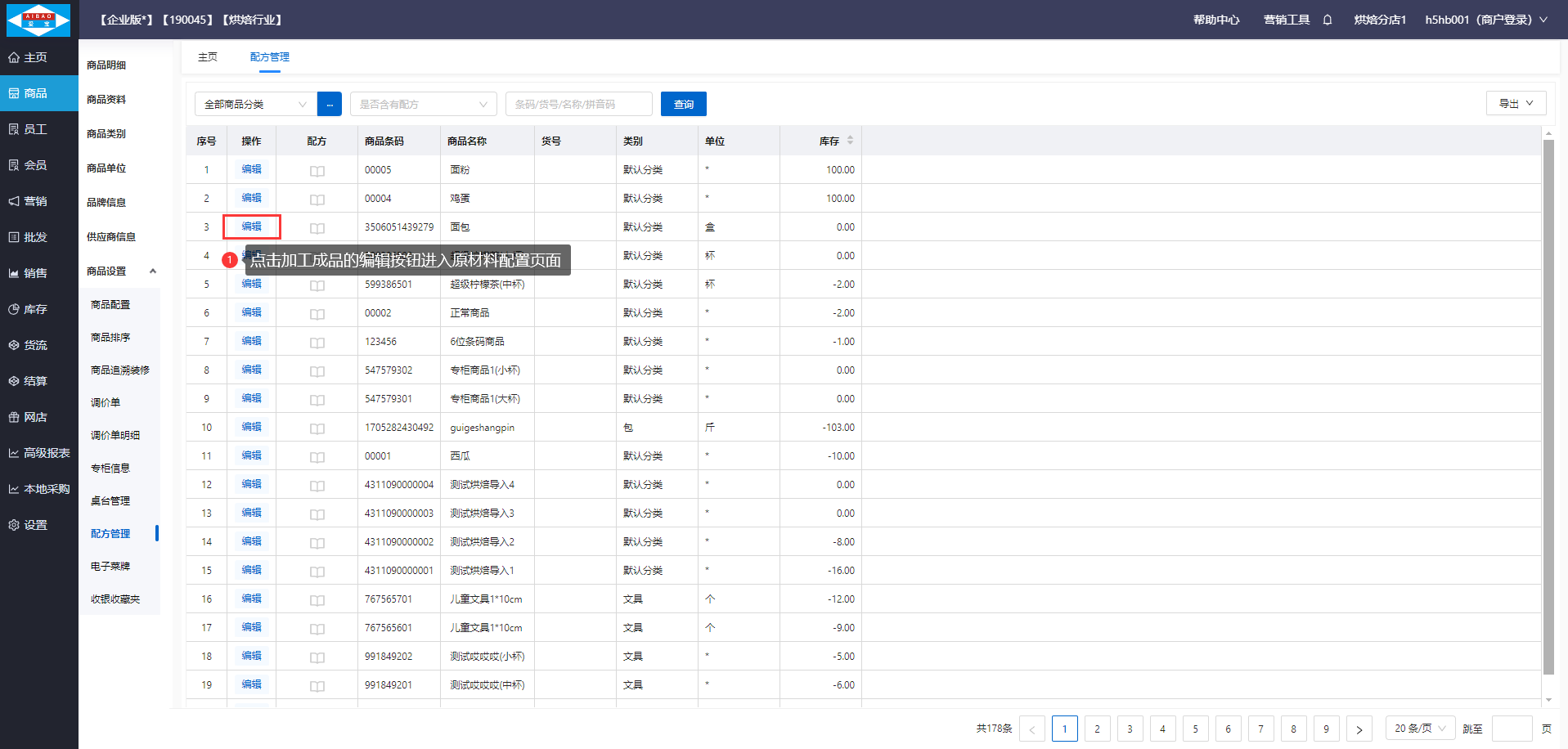Image resolution: width=1568 pixels, height=749 pixels.
Task: Go to next page arrow in pagination
Action: point(1359,729)
